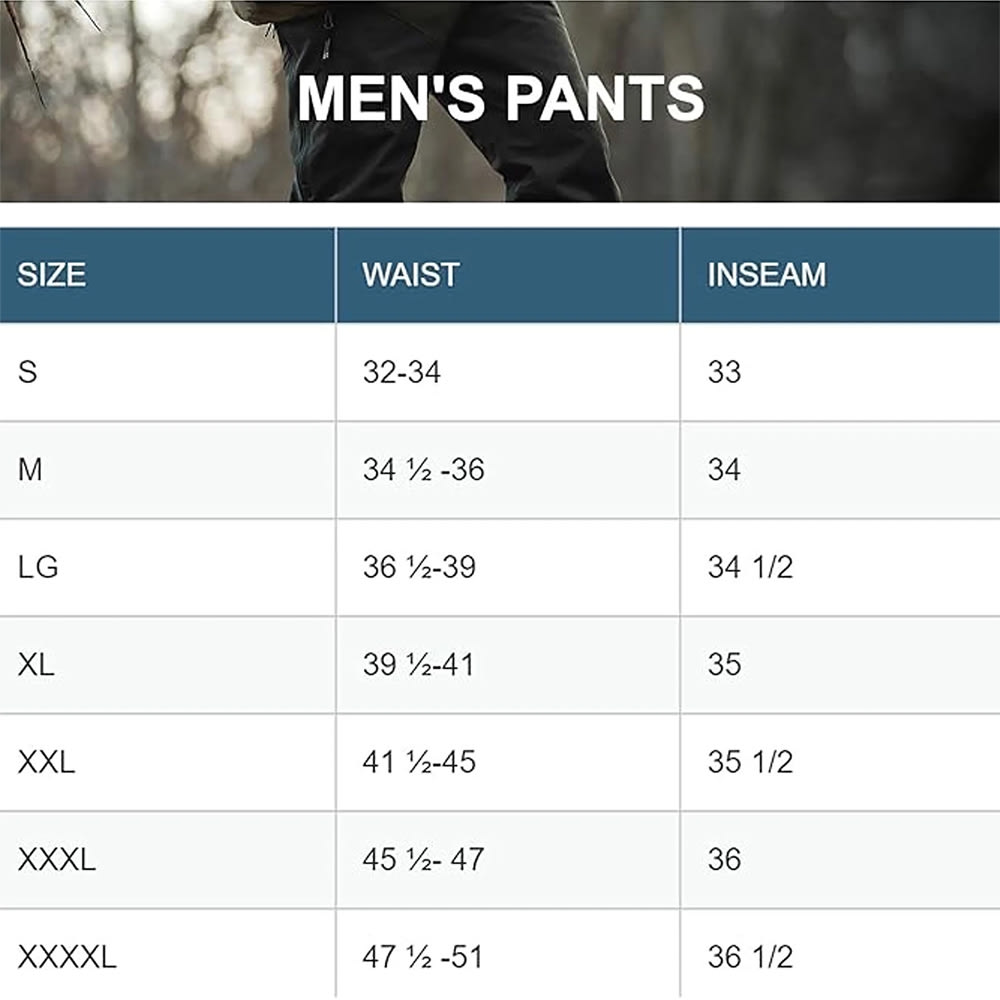
Task: Select the XXXL size cell
Action: coord(56,859)
